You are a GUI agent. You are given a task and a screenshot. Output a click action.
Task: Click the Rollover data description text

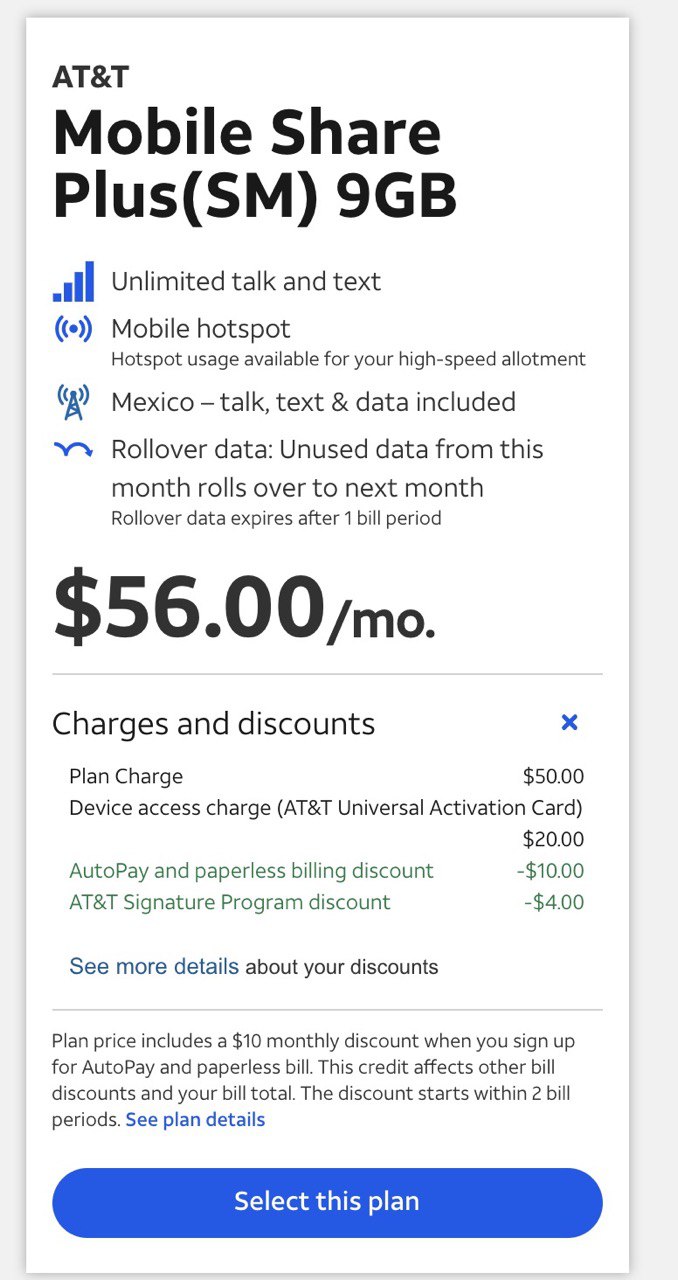(x=327, y=468)
